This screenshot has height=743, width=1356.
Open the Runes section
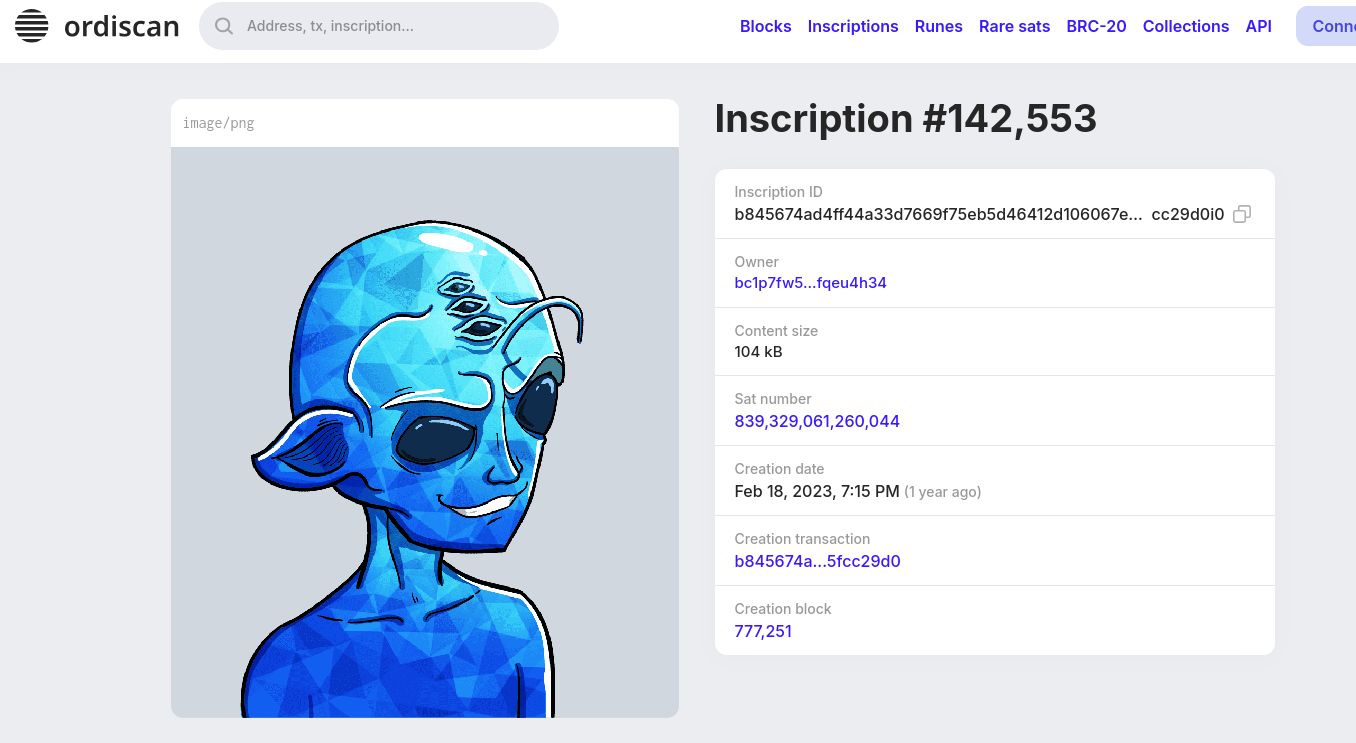click(x=938, y=26)
